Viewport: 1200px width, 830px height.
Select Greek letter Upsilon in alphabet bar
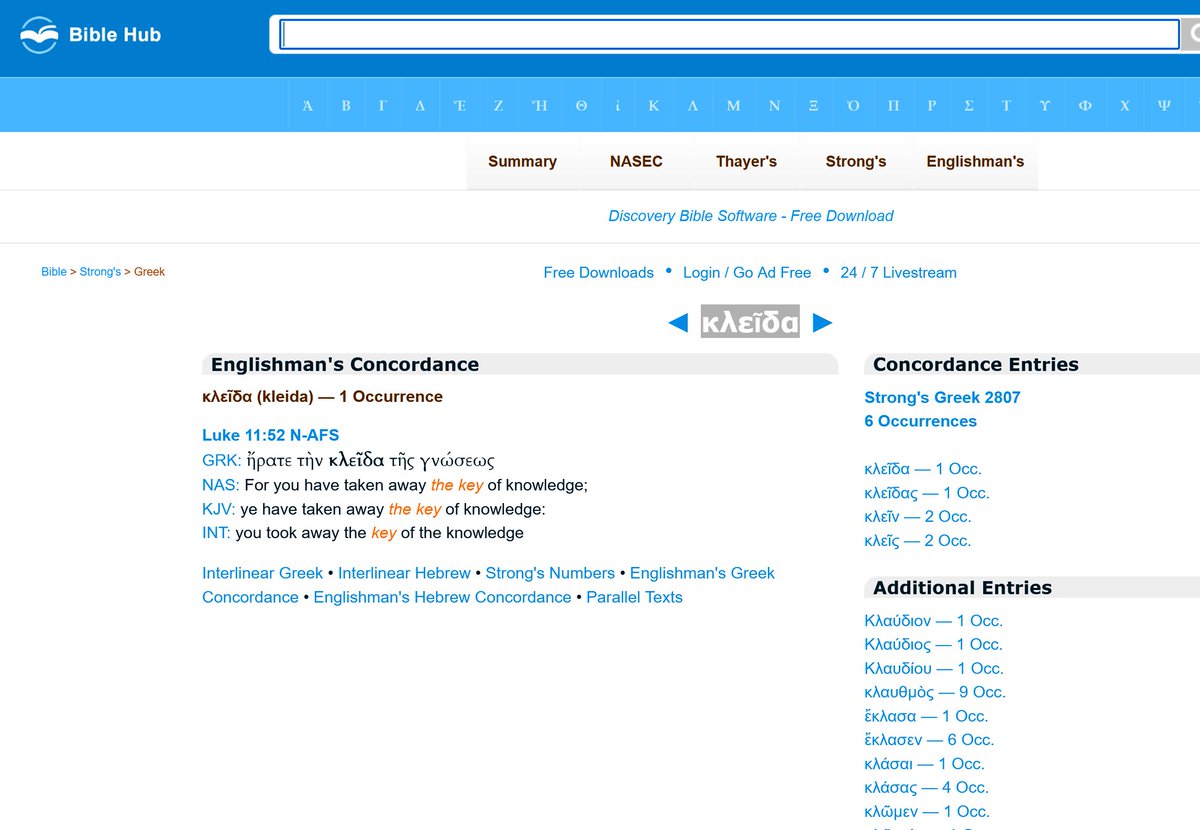point(1044,105)
